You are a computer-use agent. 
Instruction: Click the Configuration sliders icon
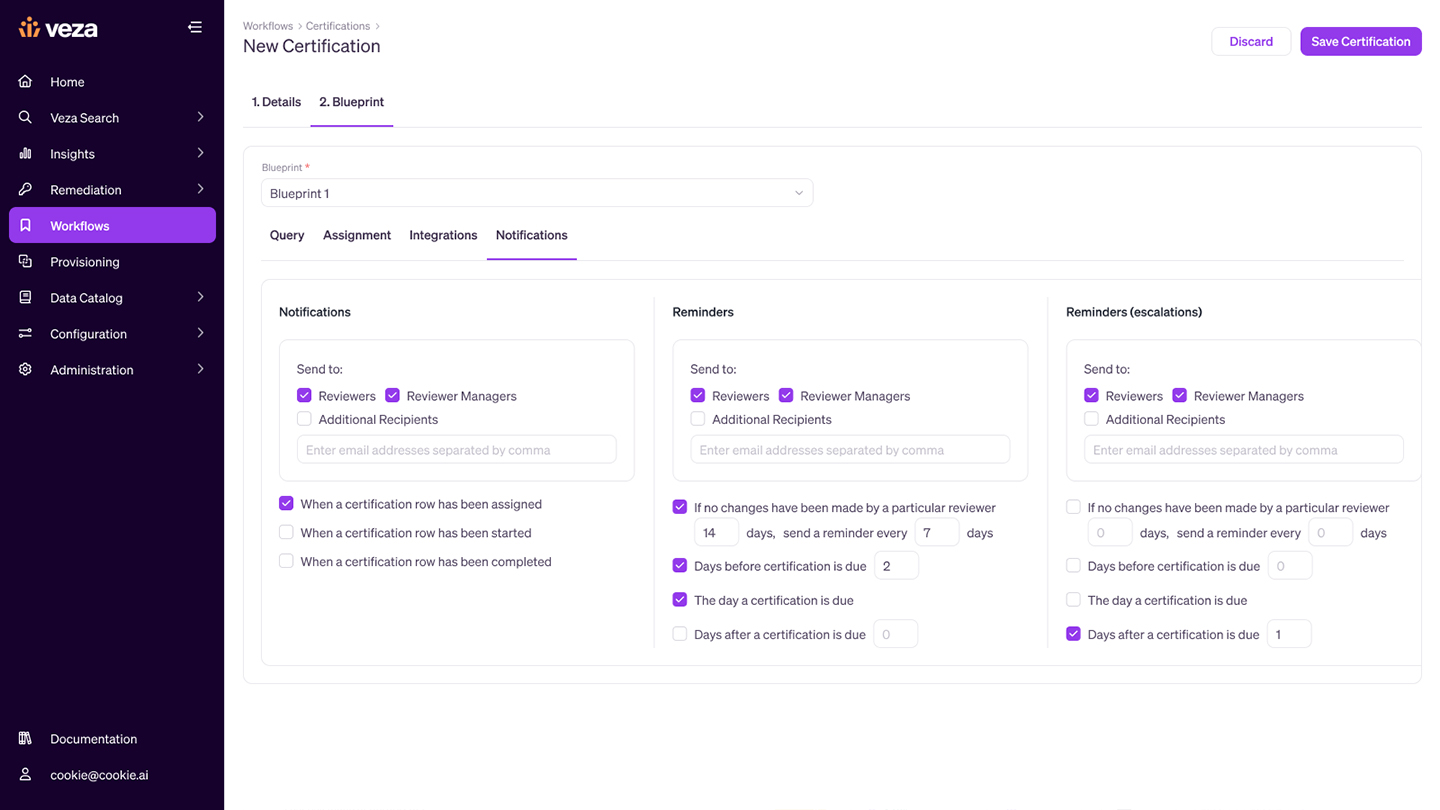(26, 333)
